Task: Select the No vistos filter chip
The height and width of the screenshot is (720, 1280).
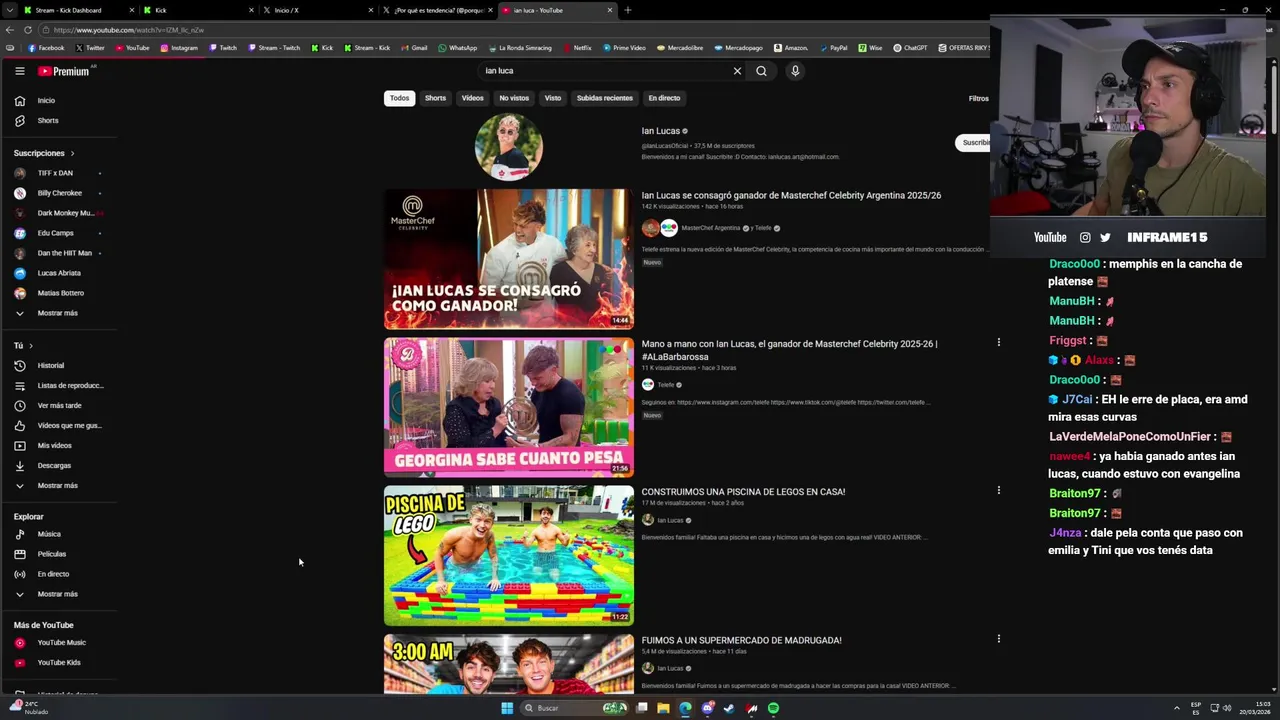Action: click(x=514, y=98)
